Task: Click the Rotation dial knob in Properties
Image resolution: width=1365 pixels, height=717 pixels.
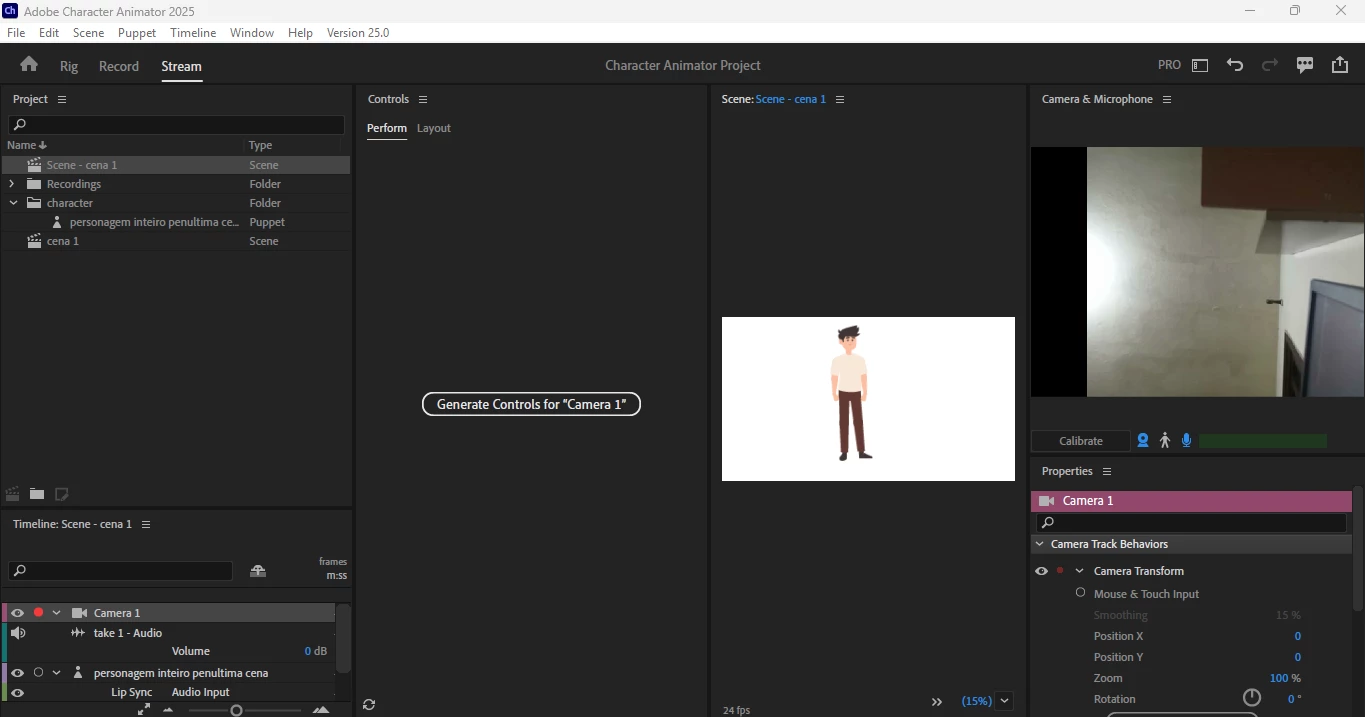Action: coord(1252,698)
